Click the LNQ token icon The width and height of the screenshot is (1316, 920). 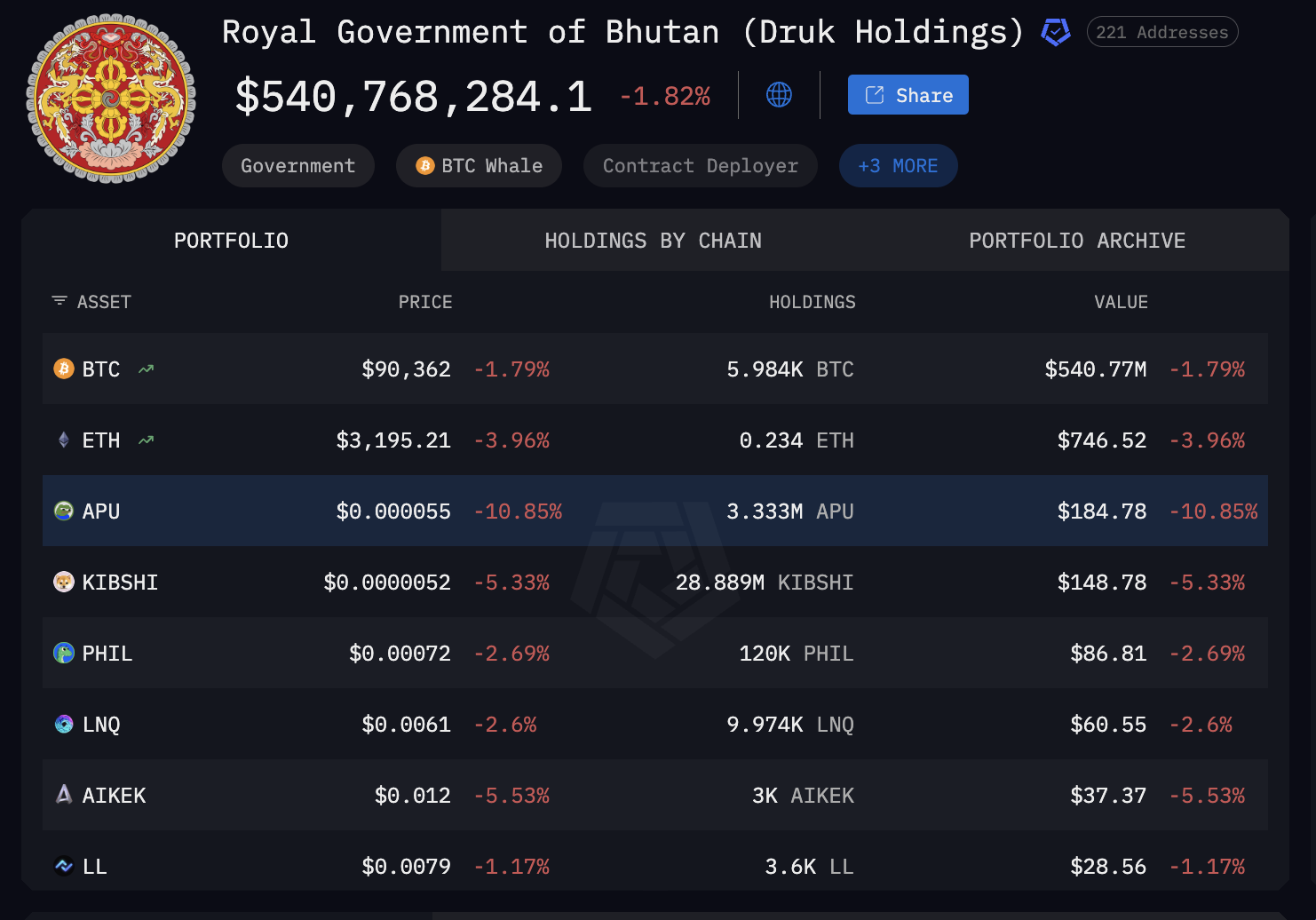point(63,724)
